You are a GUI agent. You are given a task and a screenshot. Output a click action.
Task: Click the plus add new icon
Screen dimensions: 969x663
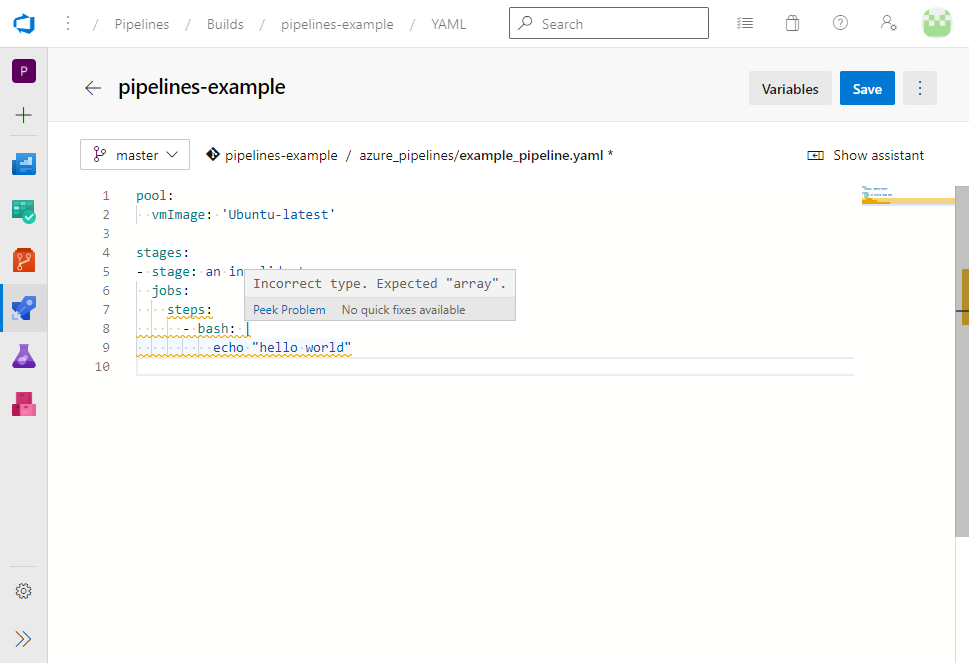point(23,115)
